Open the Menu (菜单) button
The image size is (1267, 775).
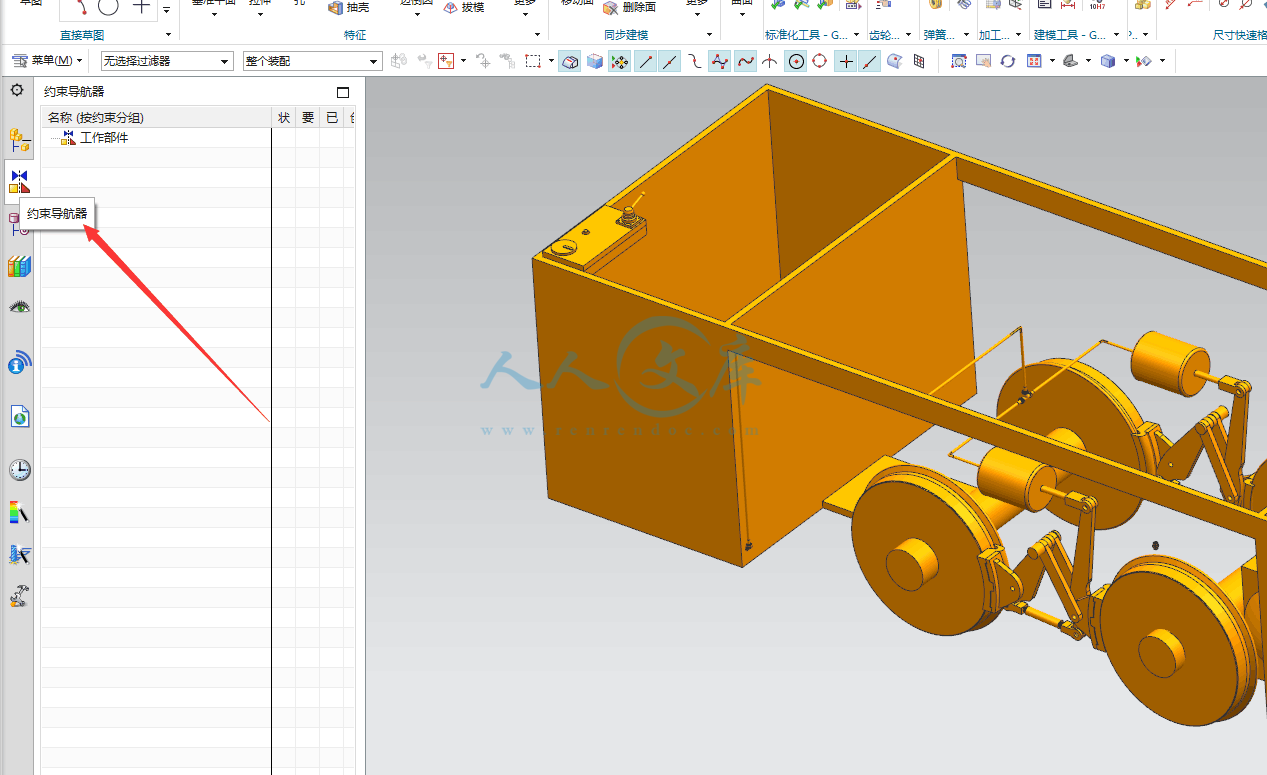click(47, 61)
